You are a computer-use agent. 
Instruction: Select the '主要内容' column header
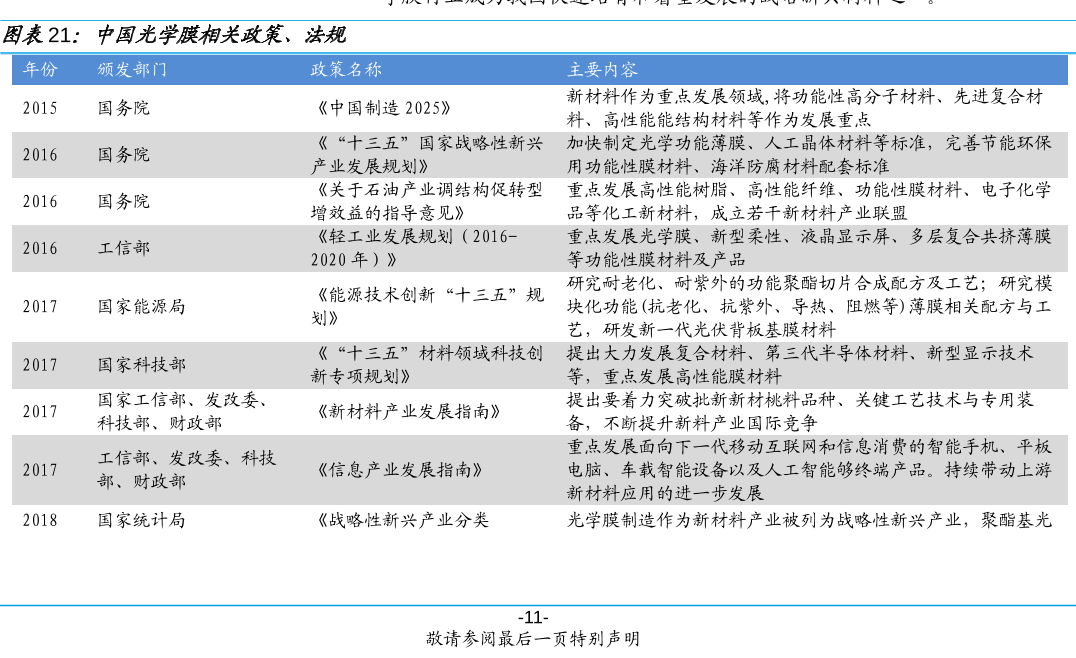click(x=603, y=69)
